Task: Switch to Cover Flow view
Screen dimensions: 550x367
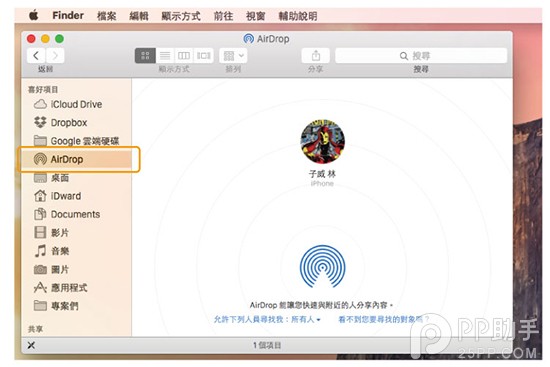Action: click(203, 55)
